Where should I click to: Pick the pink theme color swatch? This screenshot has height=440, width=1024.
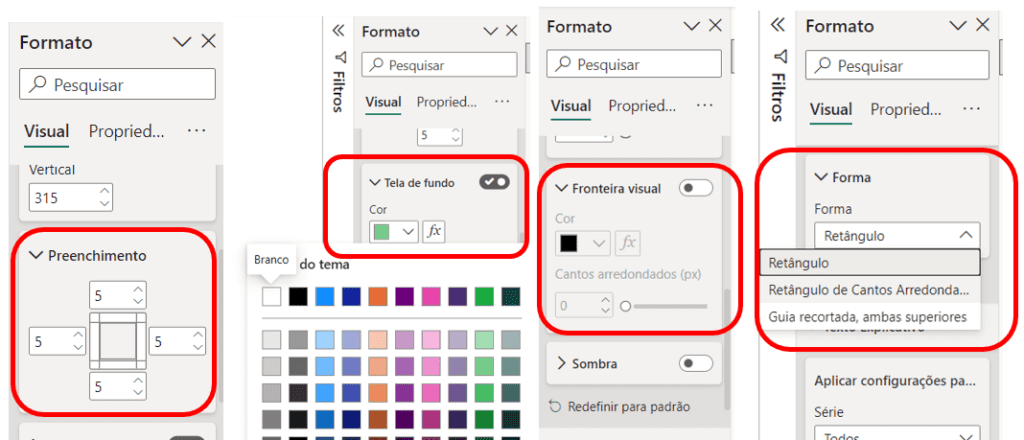click(x=431, y=297)
